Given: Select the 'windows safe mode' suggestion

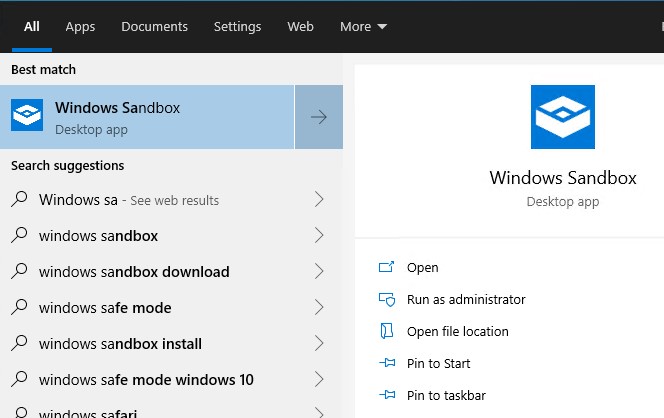Looking at the screenshot, I should click(171, 307).
